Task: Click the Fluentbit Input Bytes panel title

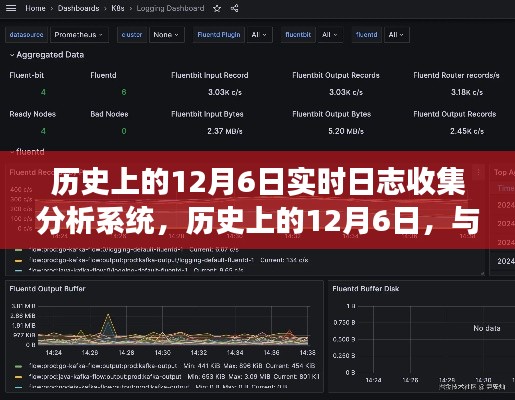Action: click(x=207, y=114)
